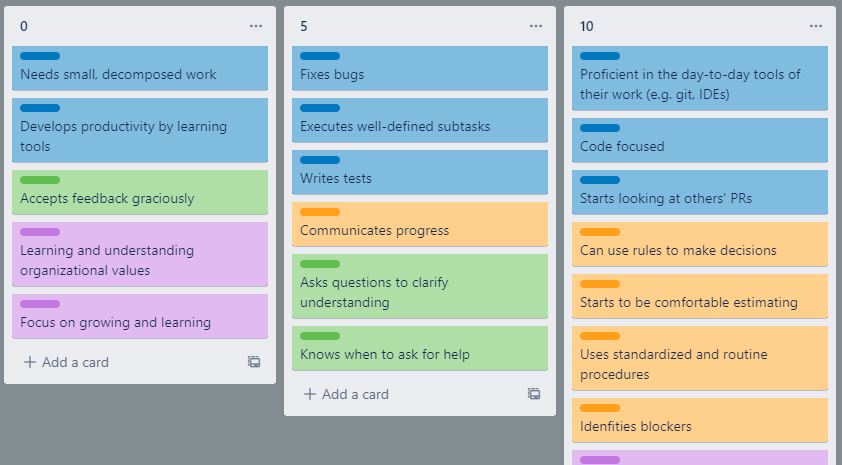This screenshot has height=465, width=842.
Task: Open the Code focused card
Action: click(x=700, y=140)
